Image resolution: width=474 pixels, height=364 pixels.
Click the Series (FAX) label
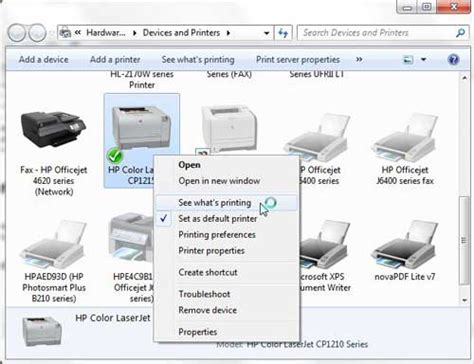(x=229, y=74)
